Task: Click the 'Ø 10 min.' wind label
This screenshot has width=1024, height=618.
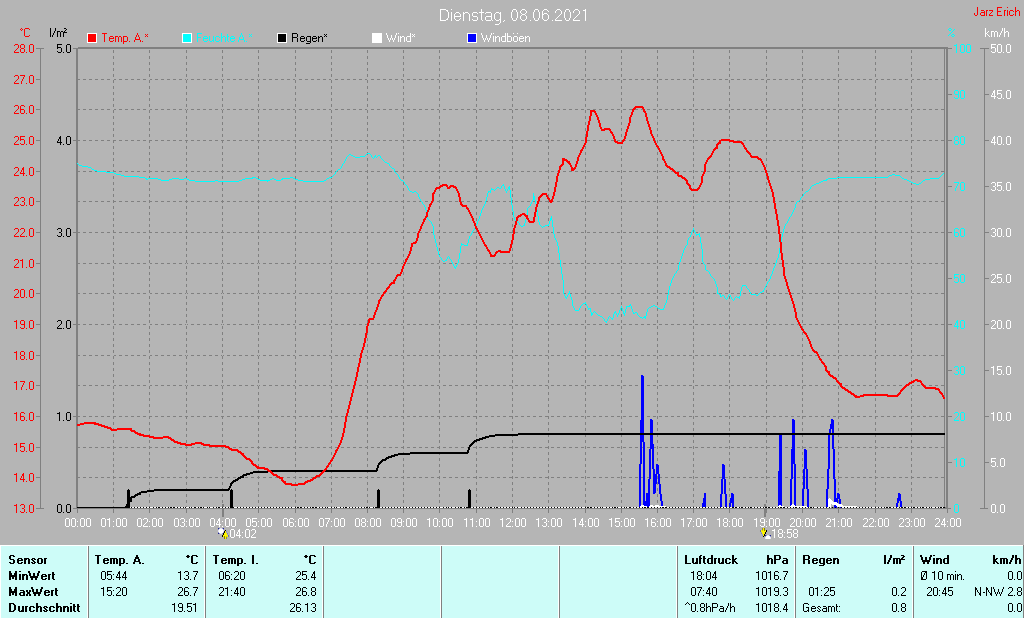Action: (942, 576)
